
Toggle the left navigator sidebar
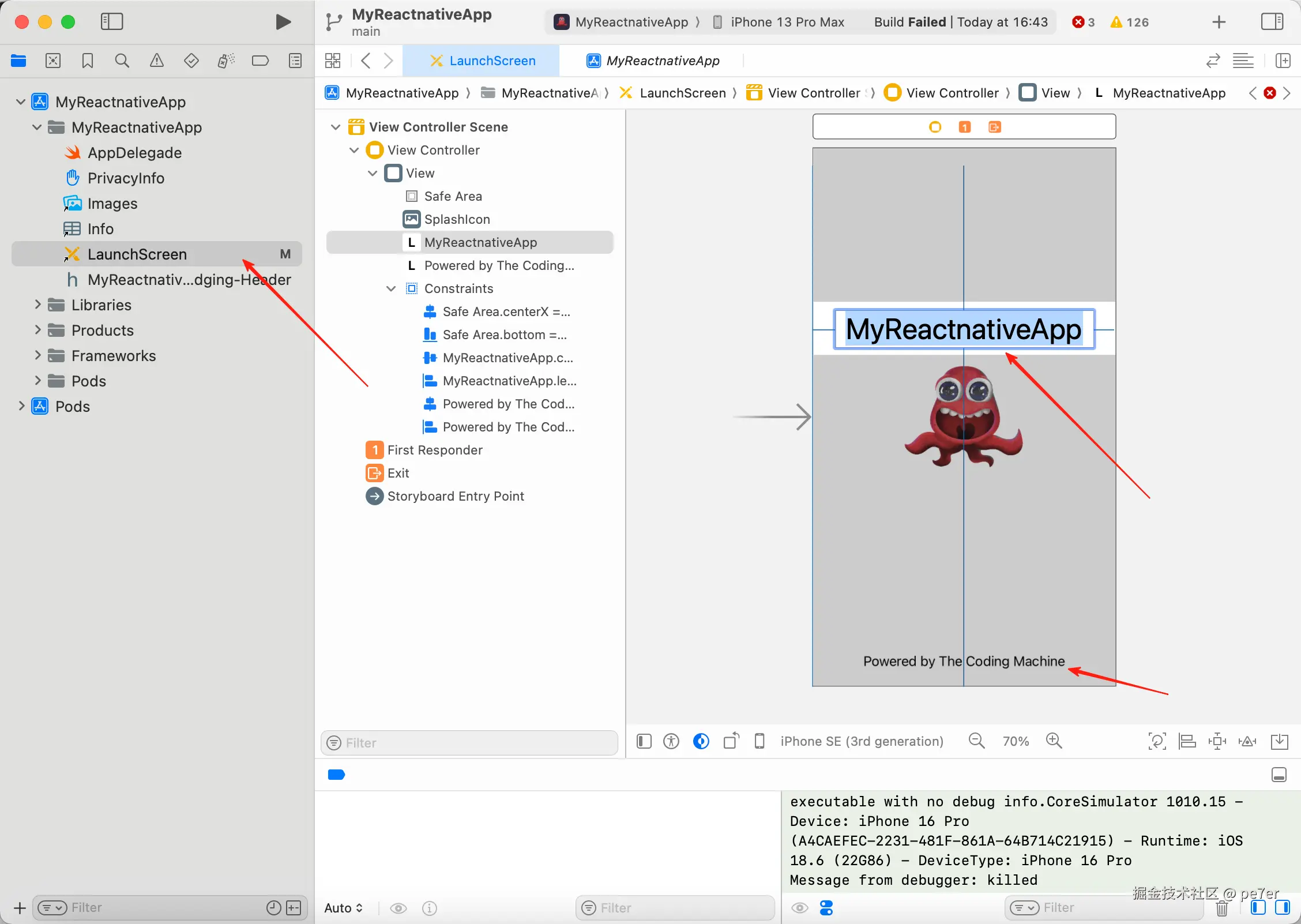[x=112, y=22]
